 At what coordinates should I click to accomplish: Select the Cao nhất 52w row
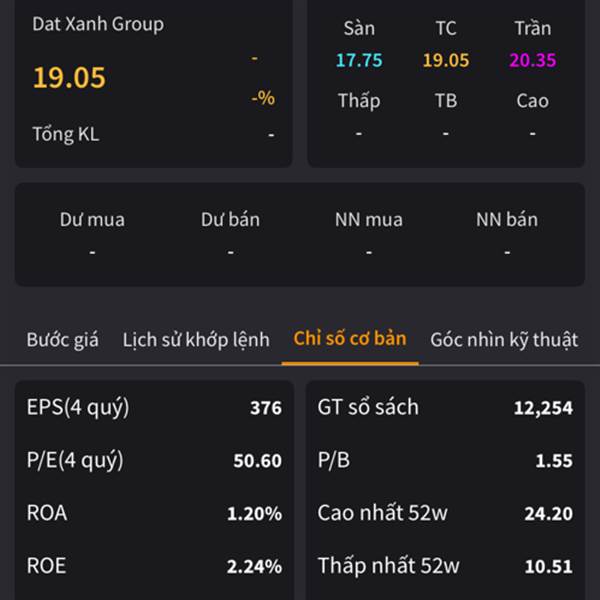coord(445,514)
